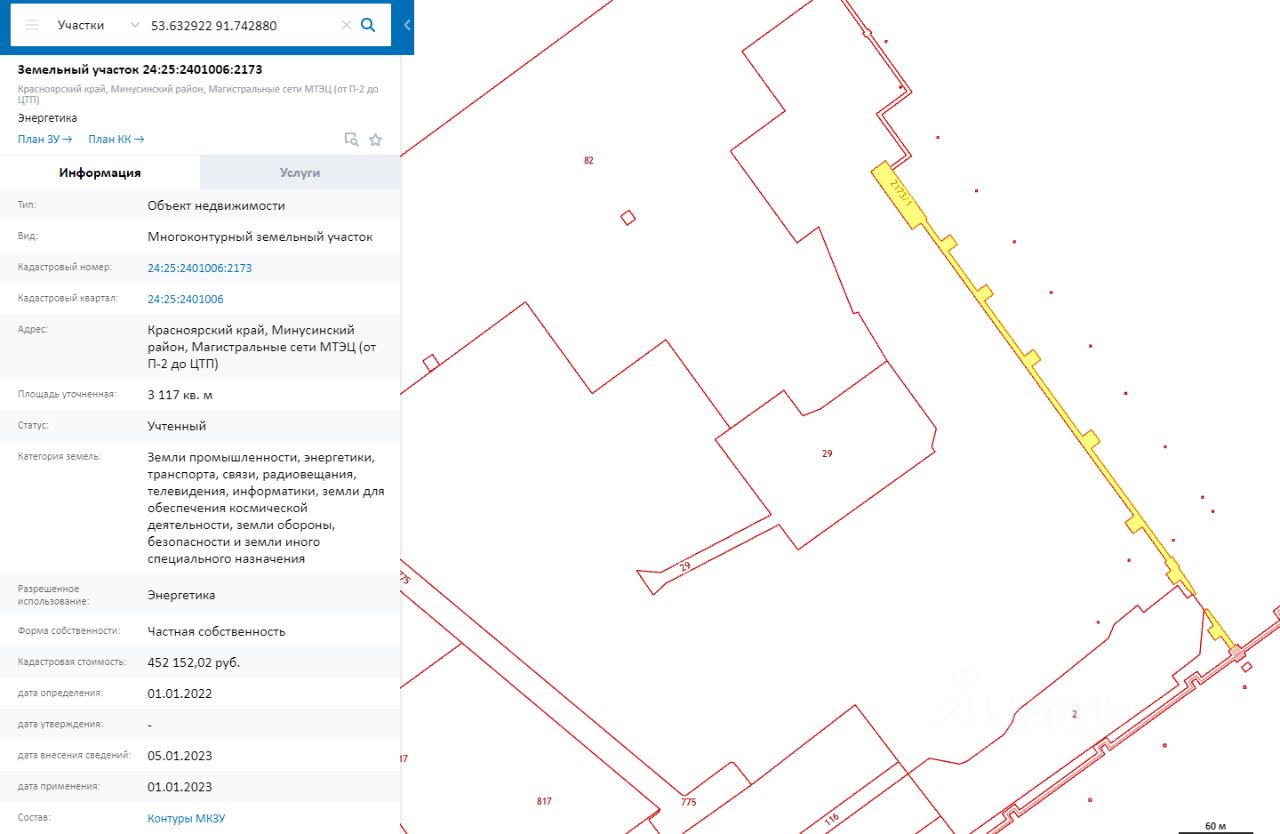Click the value 452 152,02 руб.
This screenshot has width=1280, height=834.
[x=194, y=662]
